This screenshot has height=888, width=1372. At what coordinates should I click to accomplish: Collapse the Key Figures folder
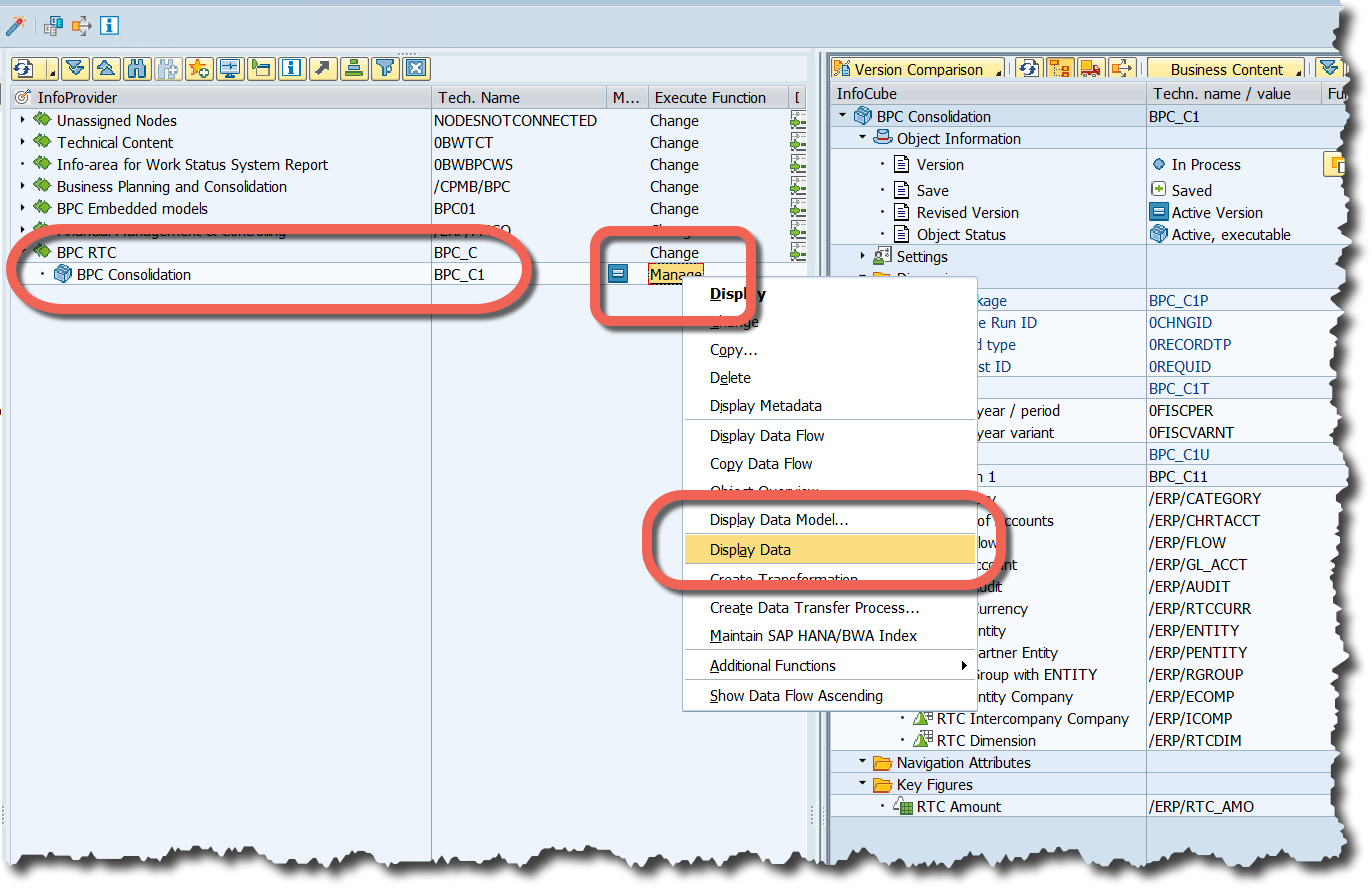(x=863, y=785)
